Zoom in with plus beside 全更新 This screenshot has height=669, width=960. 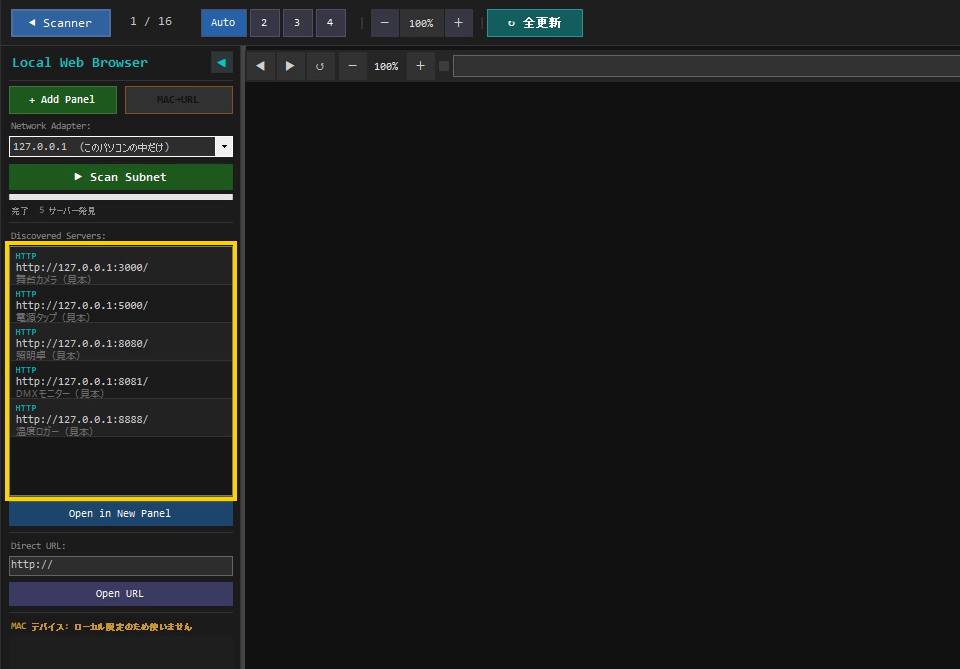(459, 23)
